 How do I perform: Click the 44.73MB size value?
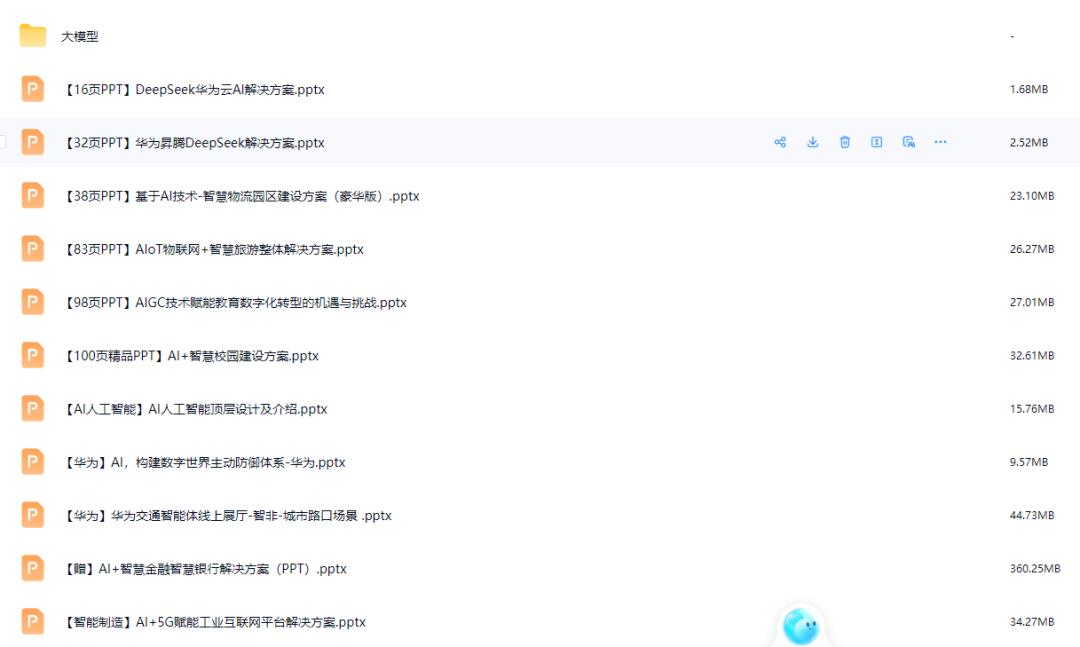coord(1032,515)
